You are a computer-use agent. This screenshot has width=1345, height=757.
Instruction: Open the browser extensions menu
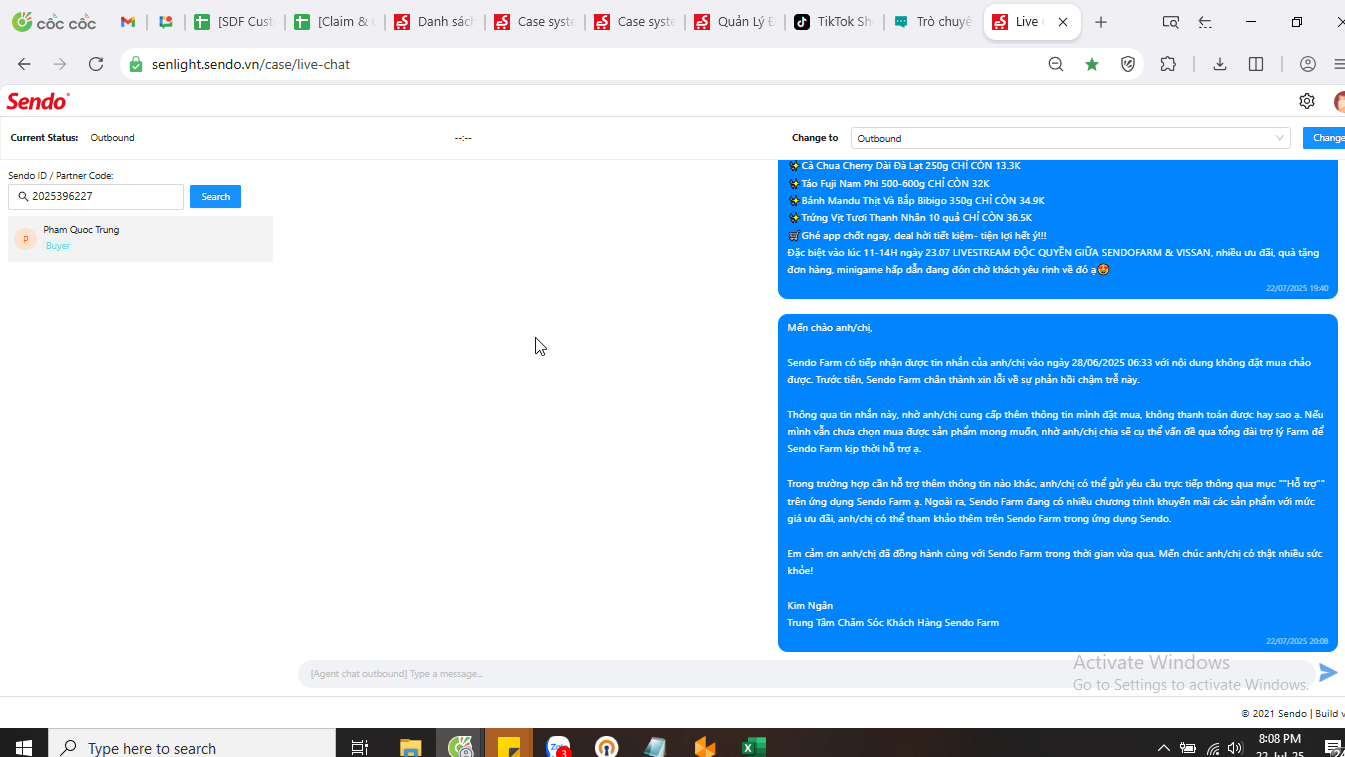point(1168,64)
